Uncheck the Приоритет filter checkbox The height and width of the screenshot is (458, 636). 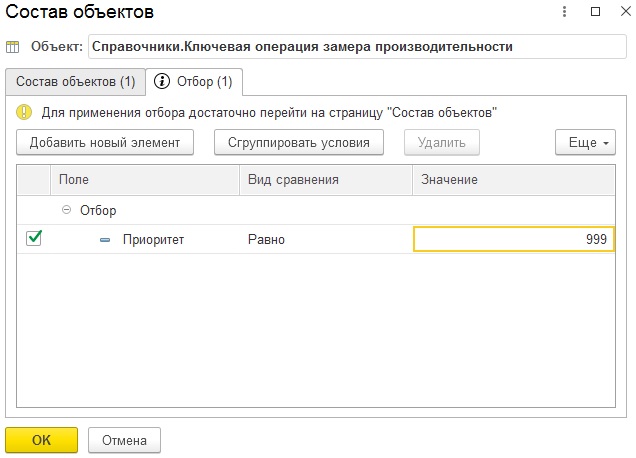[x=33, y=239]
